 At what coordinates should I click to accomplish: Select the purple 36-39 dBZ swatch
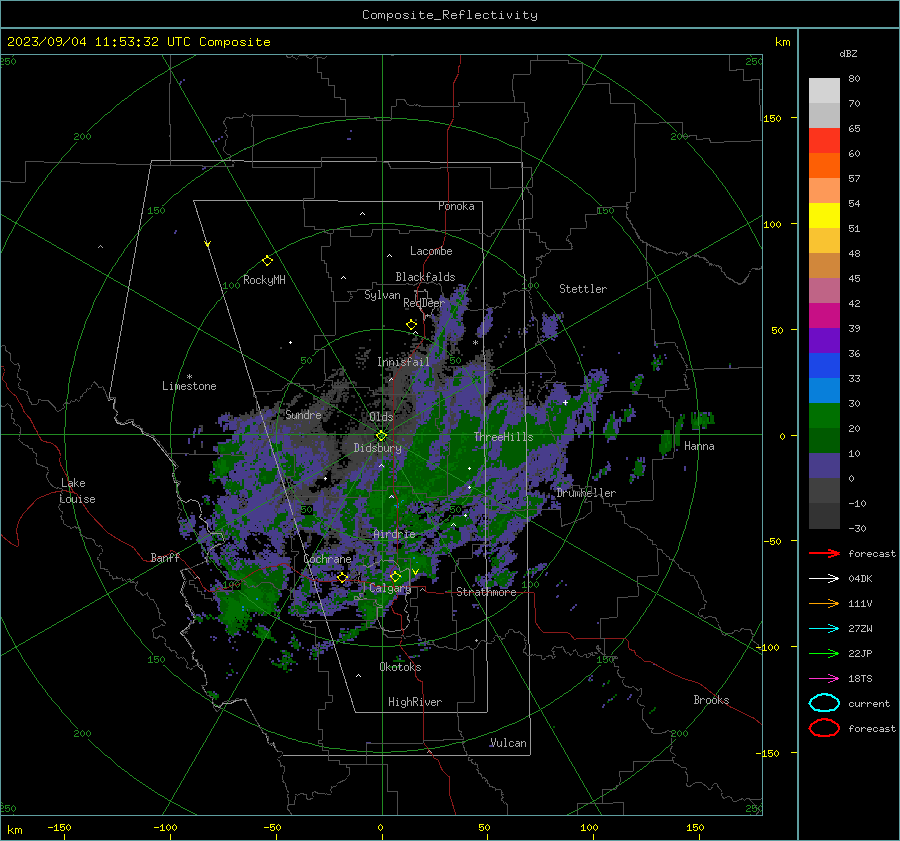click(x=824, y=341)
